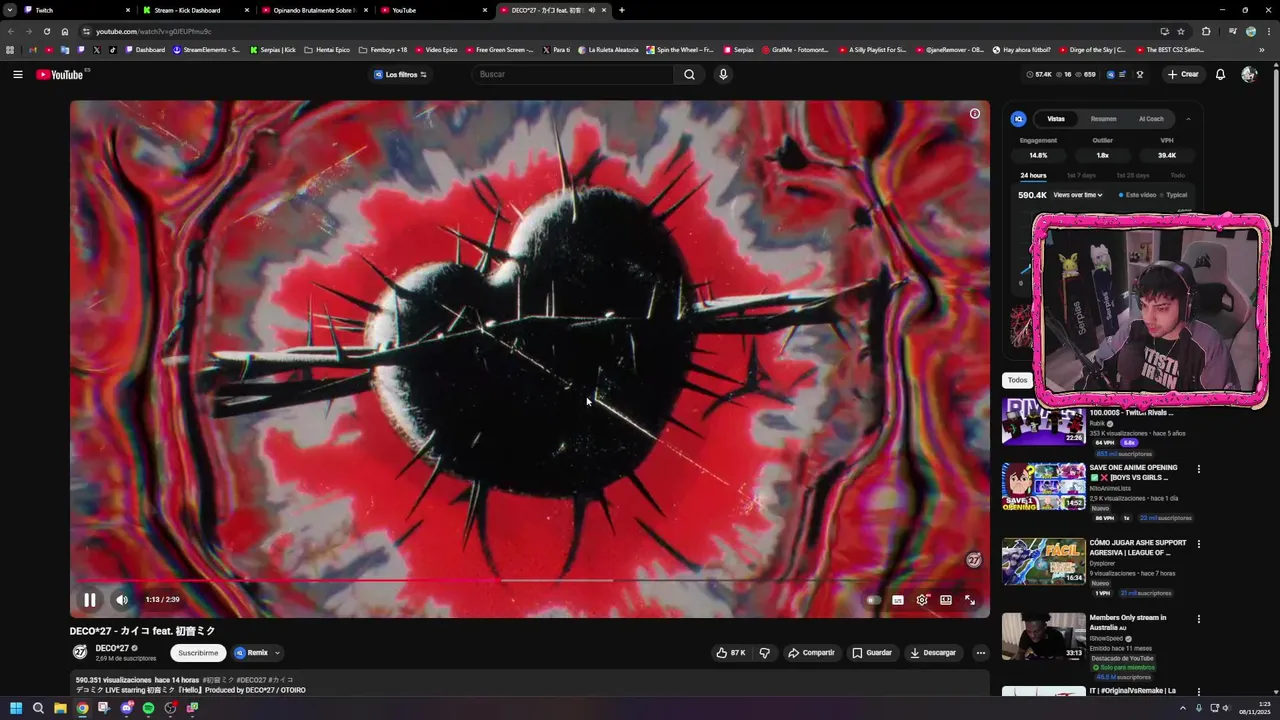
Task: Seek on the red video progress bar
Action: click(x=530, y=580)
